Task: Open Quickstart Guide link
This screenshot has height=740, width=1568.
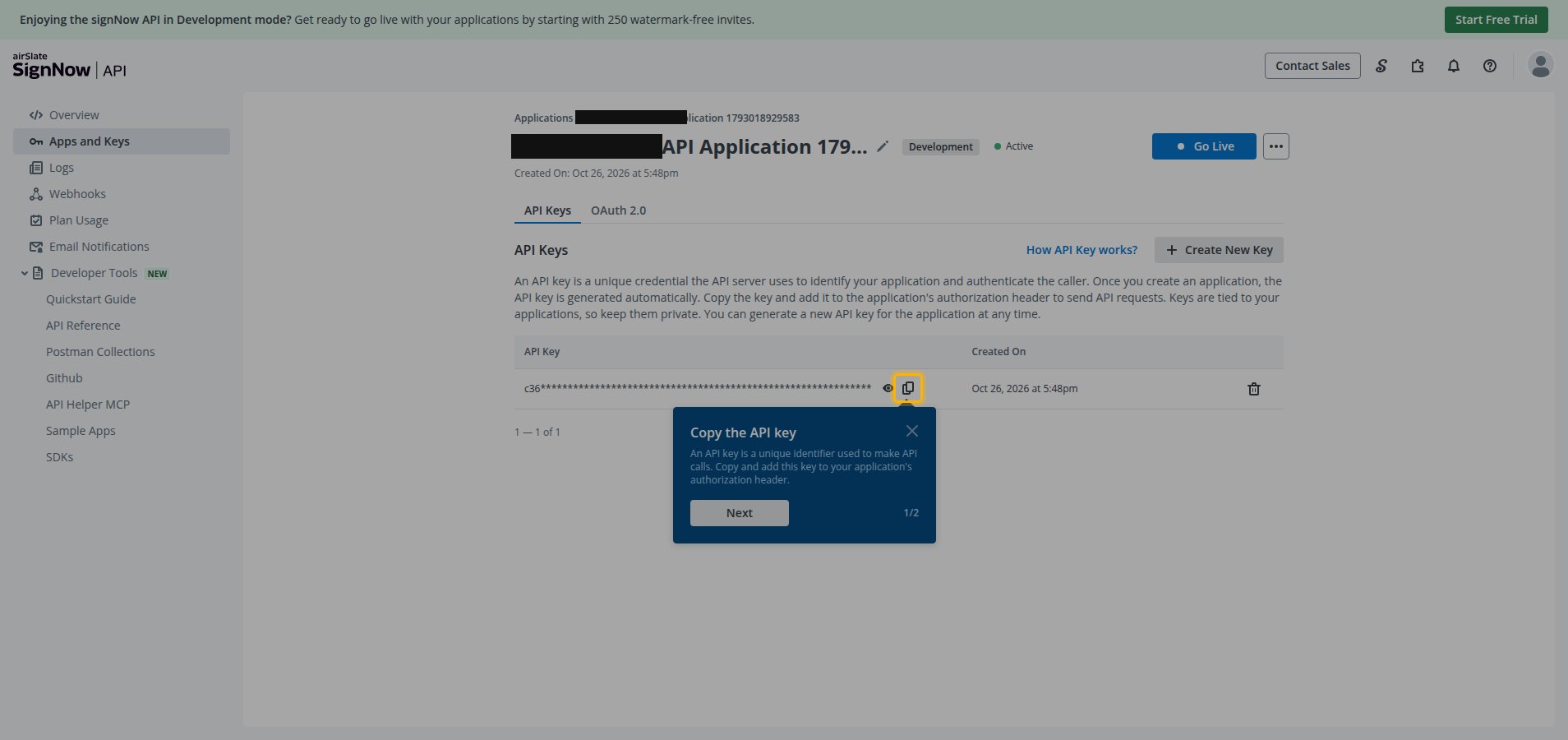Action: [x=91, y=299]
